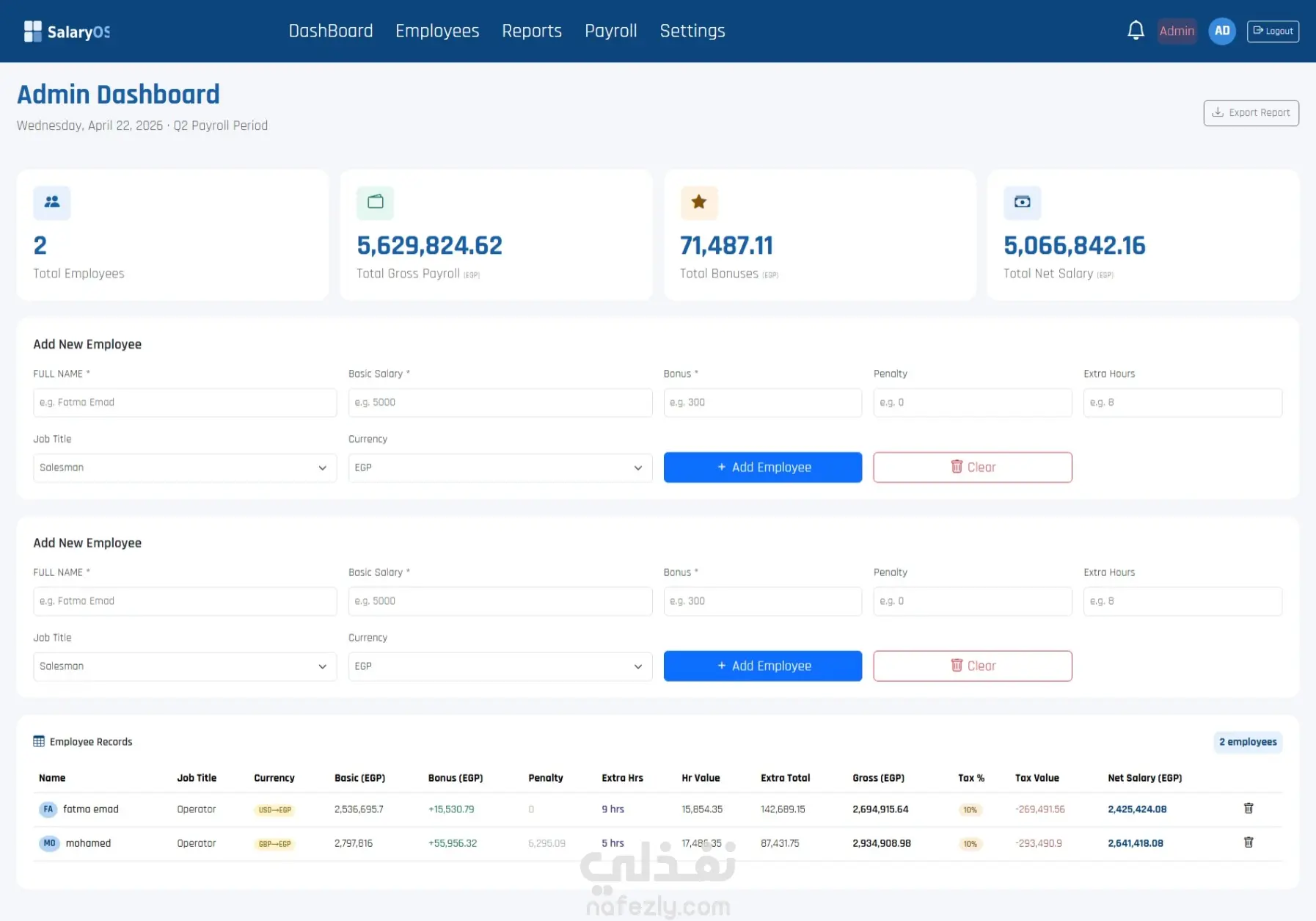Open the Reports navigation item

pos(532,31)
